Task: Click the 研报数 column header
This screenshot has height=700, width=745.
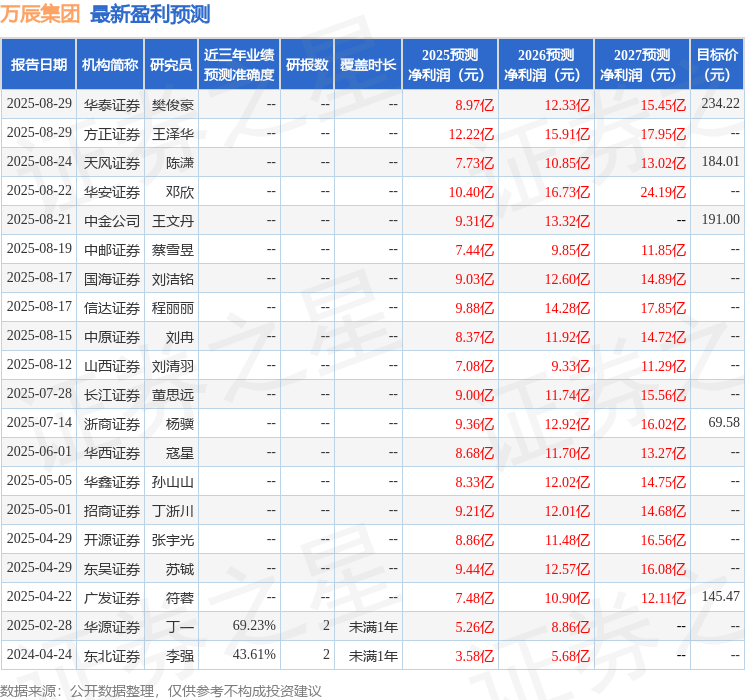Action: point(307,65)
